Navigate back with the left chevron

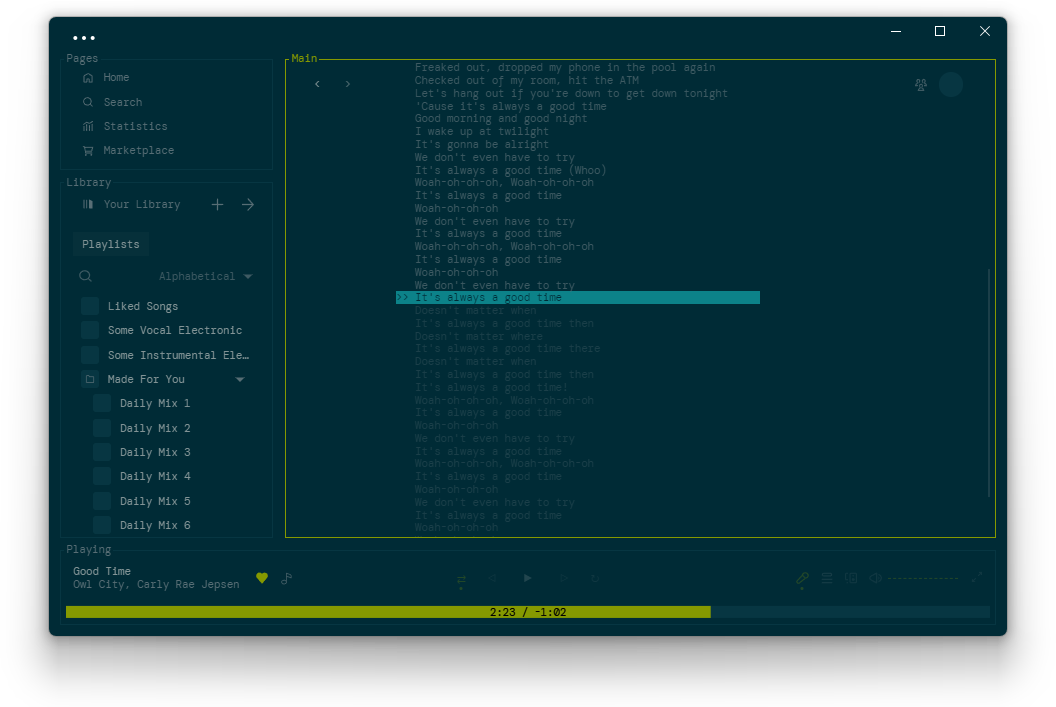[317, 84]
